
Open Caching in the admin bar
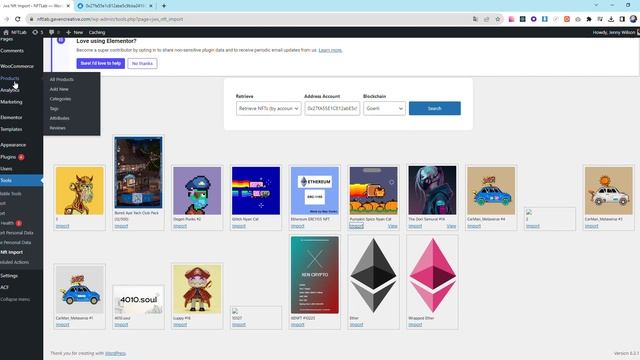(97, 32)
